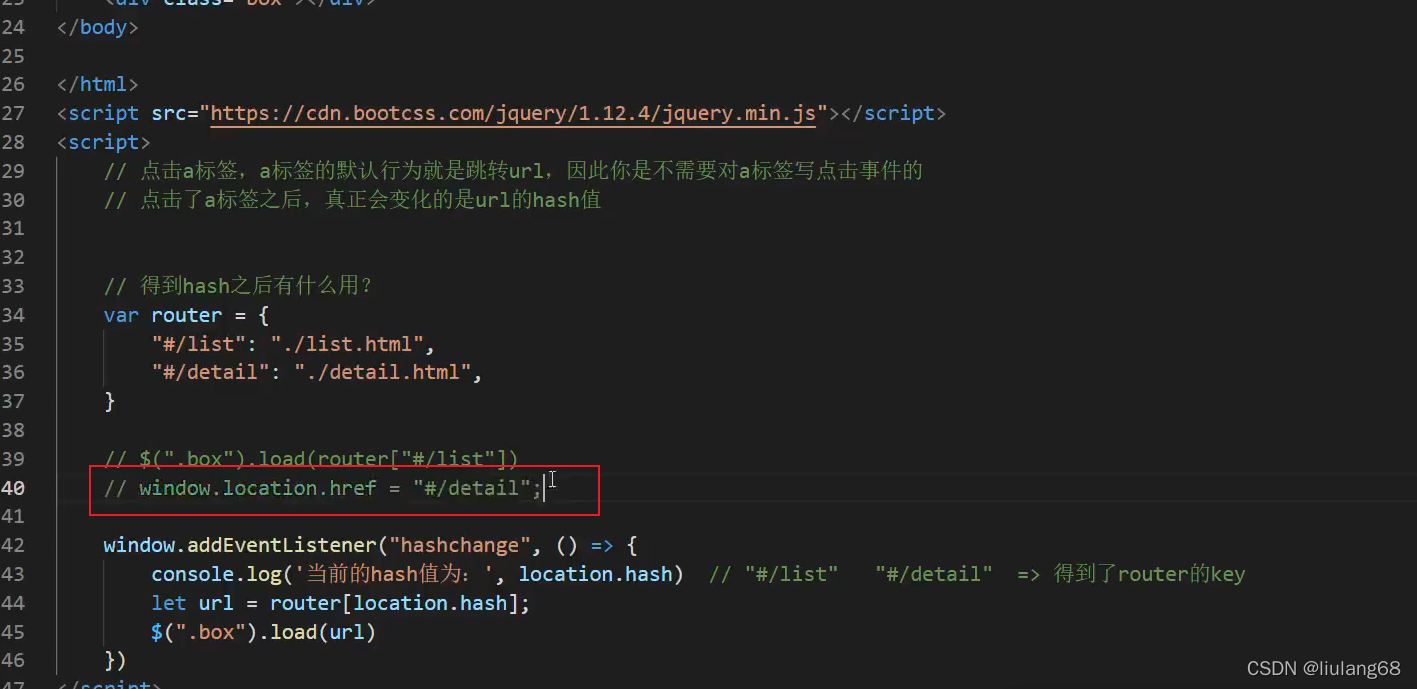Click line number 27 in the gutter

(13, 113)
